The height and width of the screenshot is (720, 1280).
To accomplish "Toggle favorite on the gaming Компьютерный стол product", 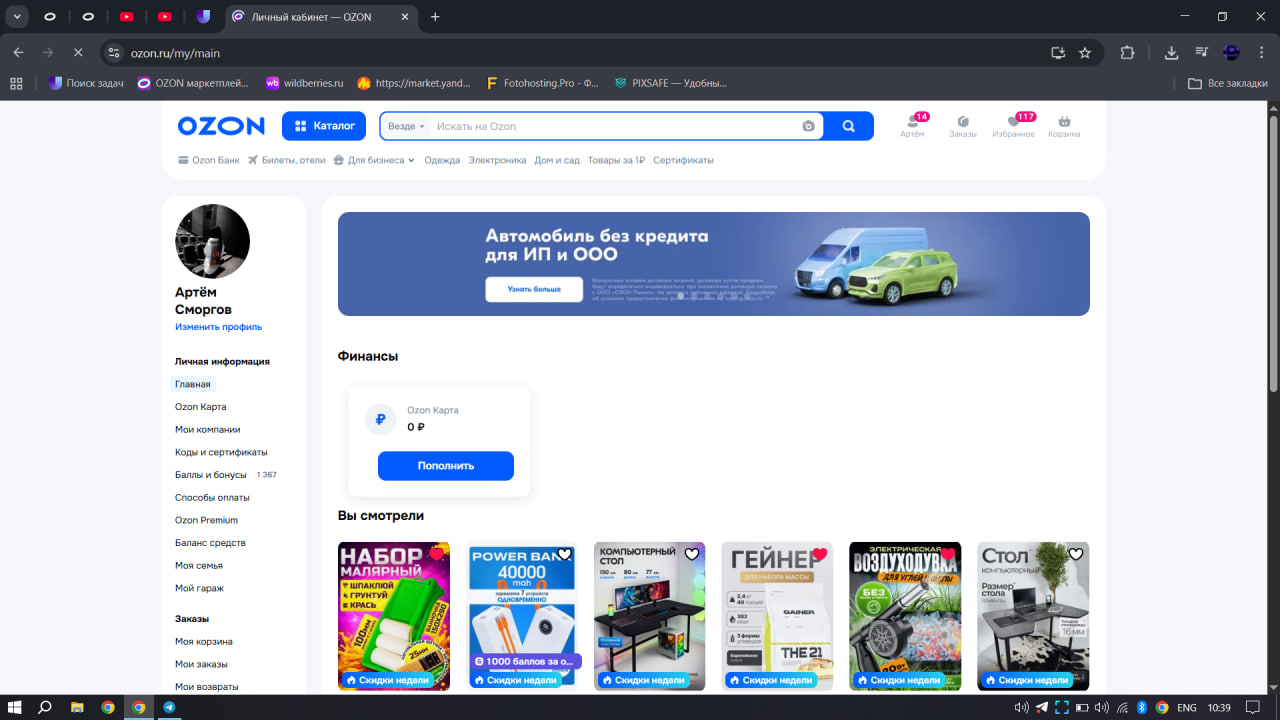I will [x=692, y=554].
